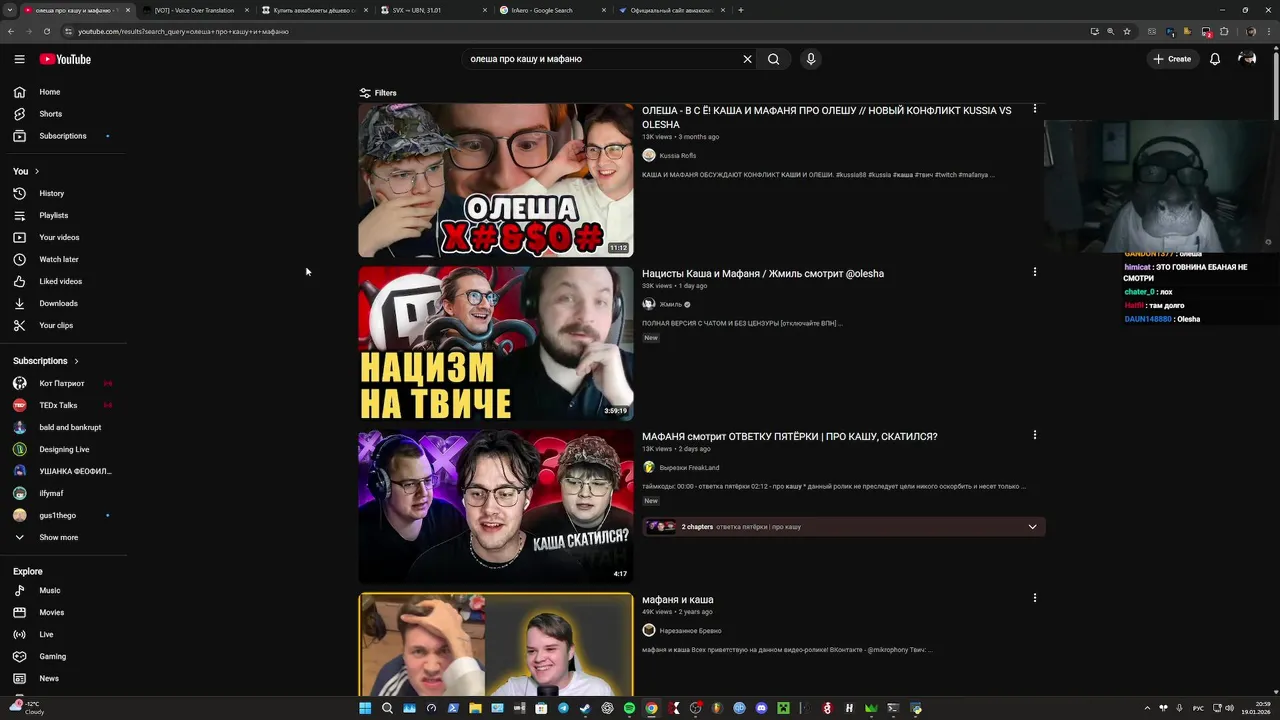Open the video titled мафаня и каша
This screenshot has height=720, width=1280.
click(678, 600)
